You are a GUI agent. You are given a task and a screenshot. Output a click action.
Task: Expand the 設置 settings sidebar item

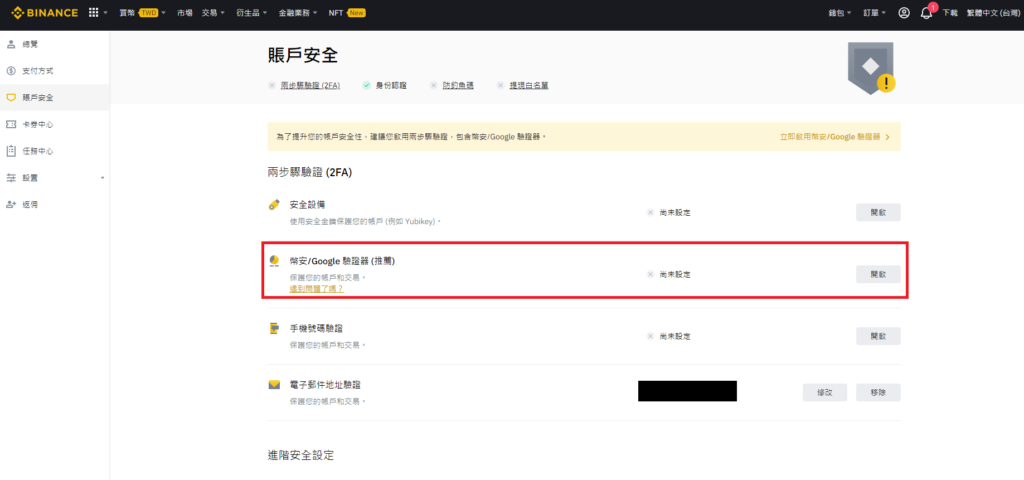click(x=55, y=178)
